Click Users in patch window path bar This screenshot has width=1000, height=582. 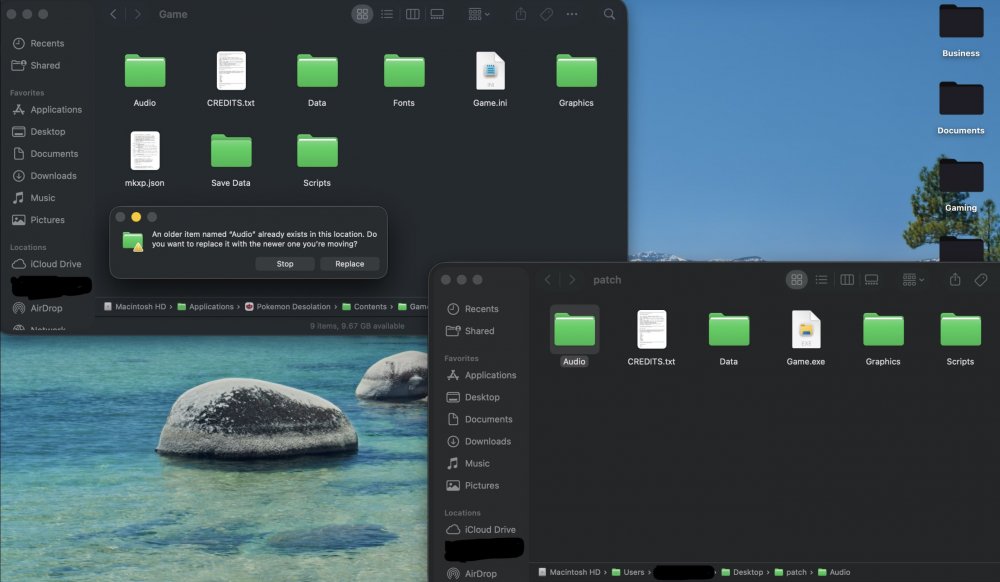[x=628, y=572]
